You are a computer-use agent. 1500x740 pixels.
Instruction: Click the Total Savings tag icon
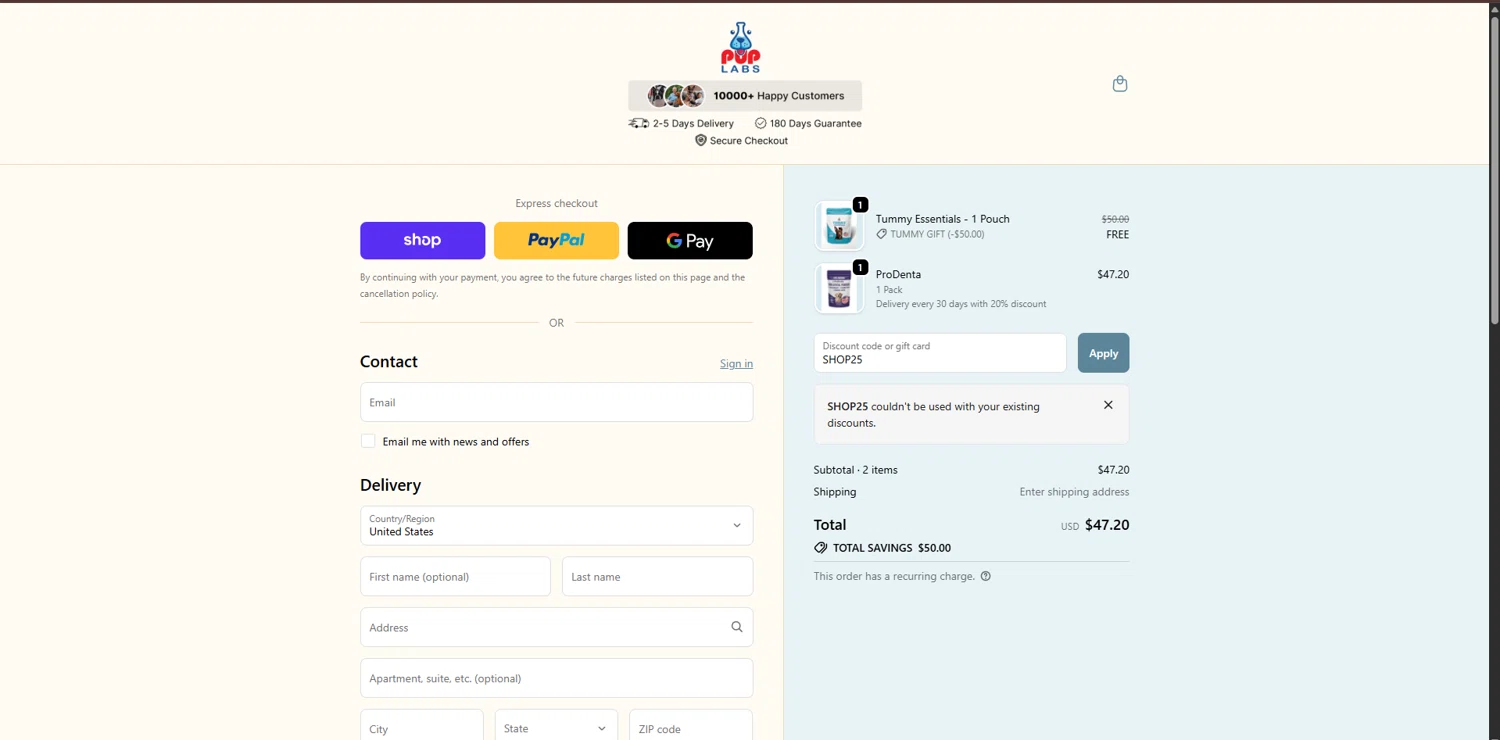pyautogui.click(x=821, y=548)
